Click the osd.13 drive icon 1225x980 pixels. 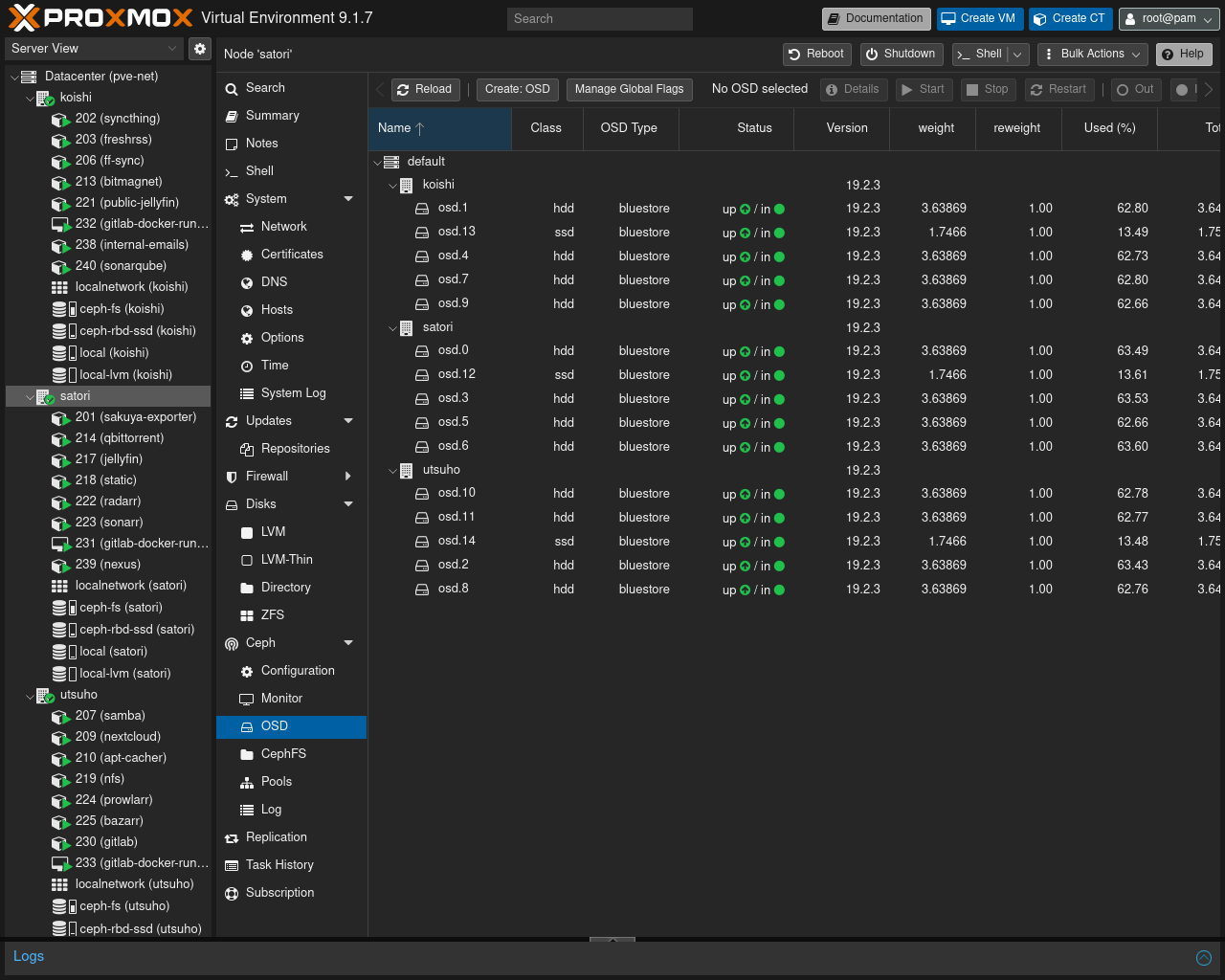[422, 232]
